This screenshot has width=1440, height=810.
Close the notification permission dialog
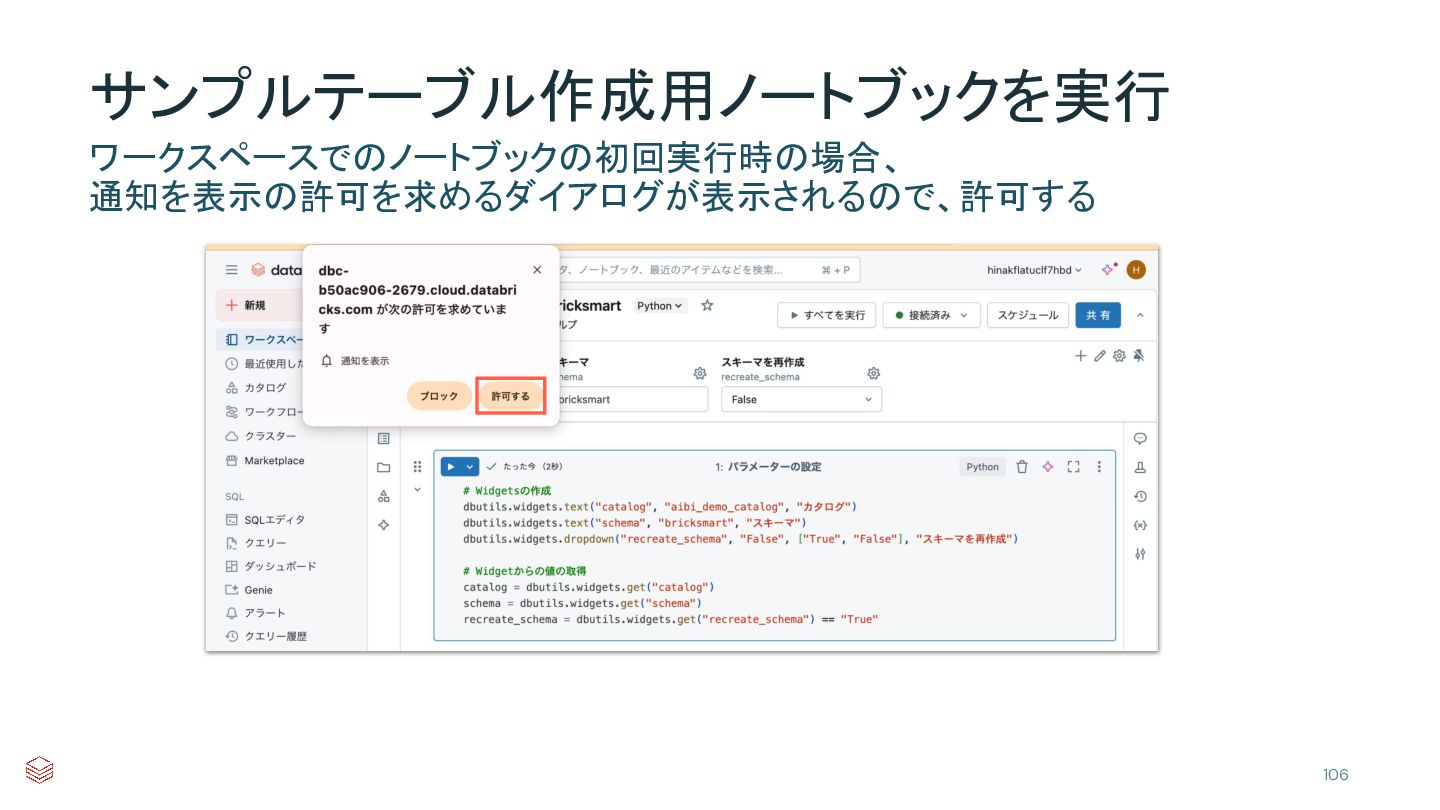pos(537,270)
